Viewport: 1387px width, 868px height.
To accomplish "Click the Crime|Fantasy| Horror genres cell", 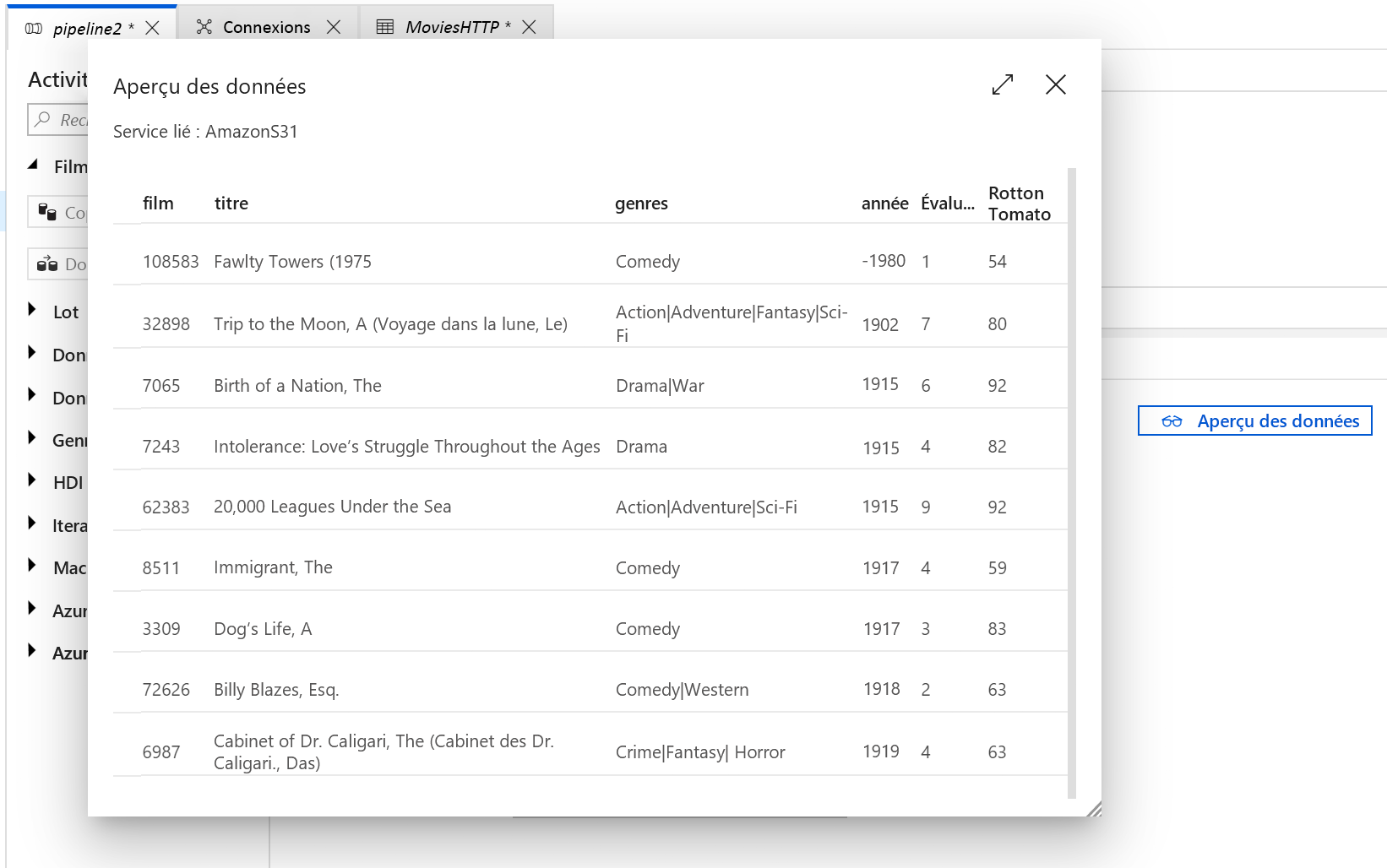I will click(x=700, y=752).
